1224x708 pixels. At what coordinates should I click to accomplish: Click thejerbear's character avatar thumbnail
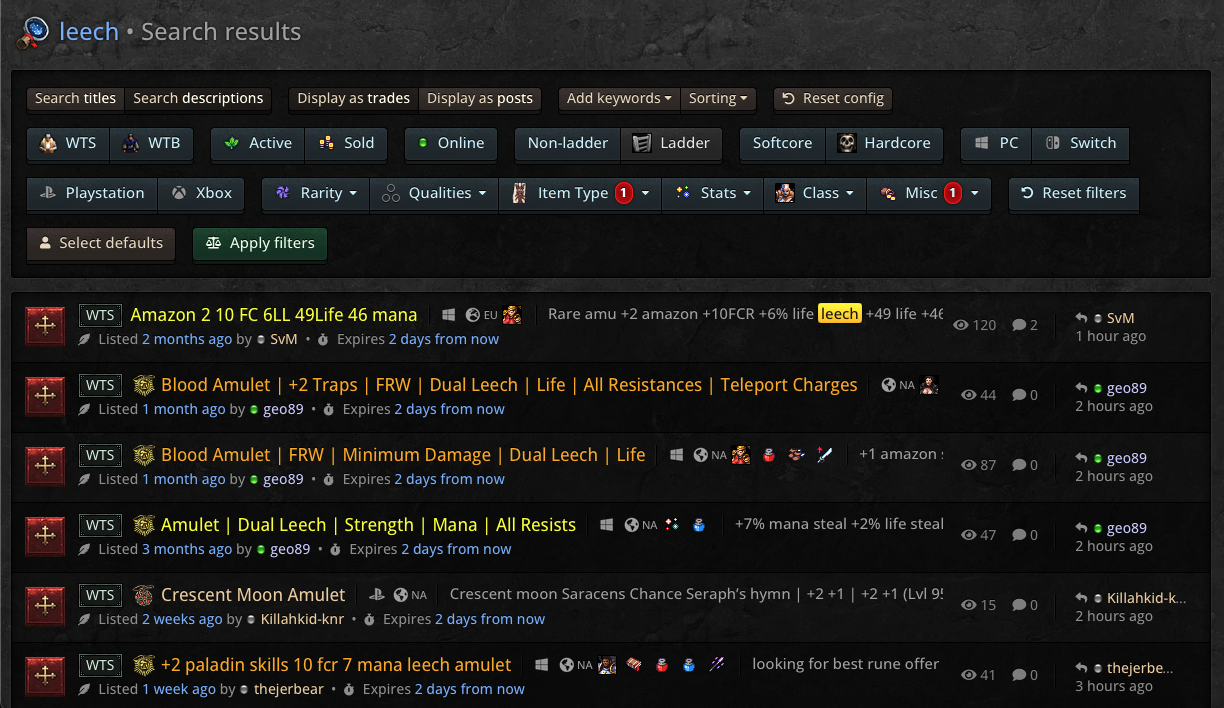tap(607, 665)
